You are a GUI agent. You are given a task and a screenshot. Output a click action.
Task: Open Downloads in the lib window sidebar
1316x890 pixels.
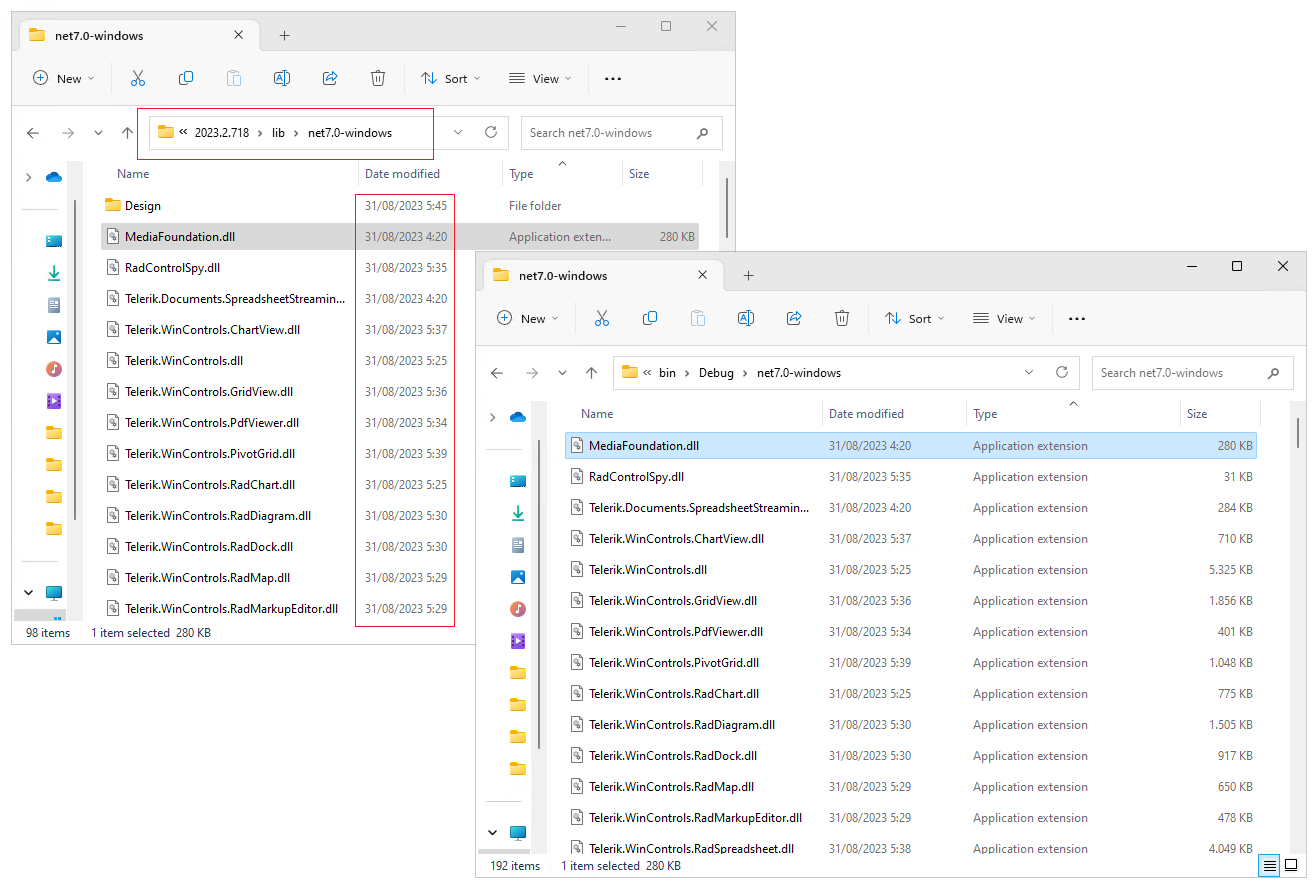click(x=54, y=273)
